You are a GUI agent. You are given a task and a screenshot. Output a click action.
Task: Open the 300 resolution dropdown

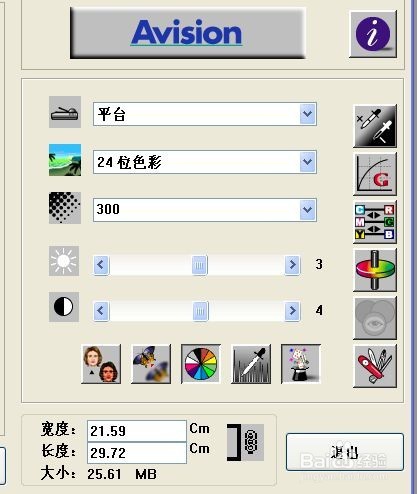coord(205,210)
